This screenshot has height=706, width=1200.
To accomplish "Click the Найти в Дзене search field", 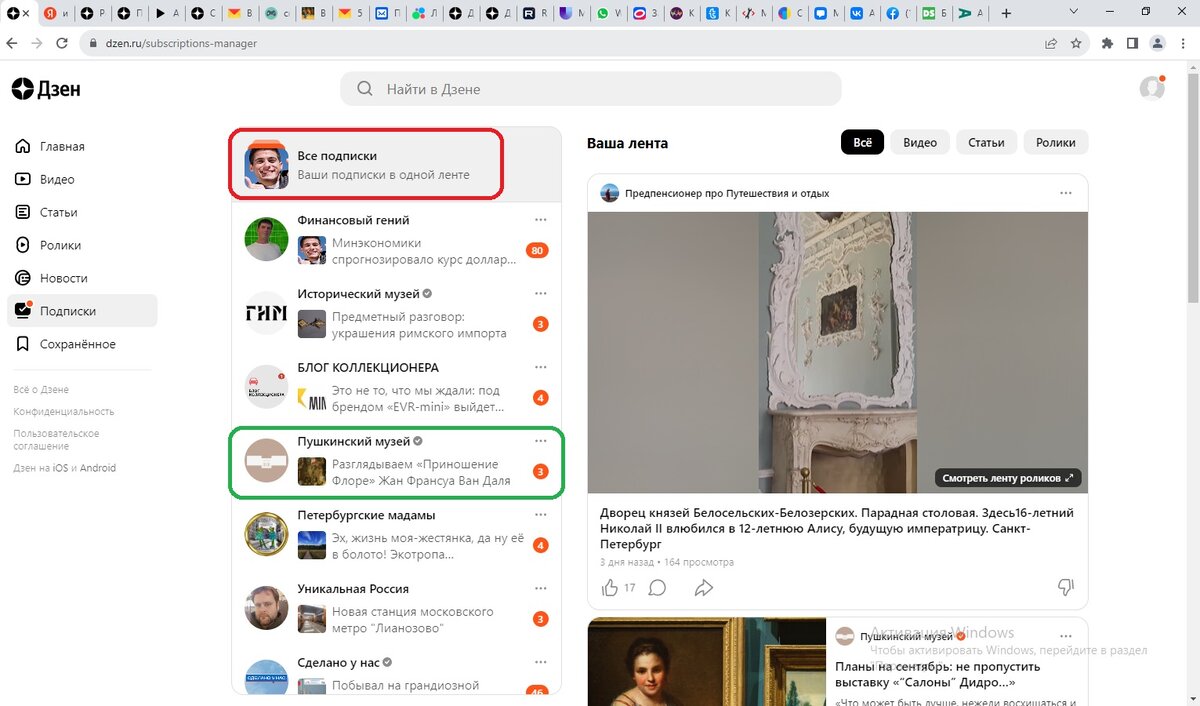I will (590, 89).
